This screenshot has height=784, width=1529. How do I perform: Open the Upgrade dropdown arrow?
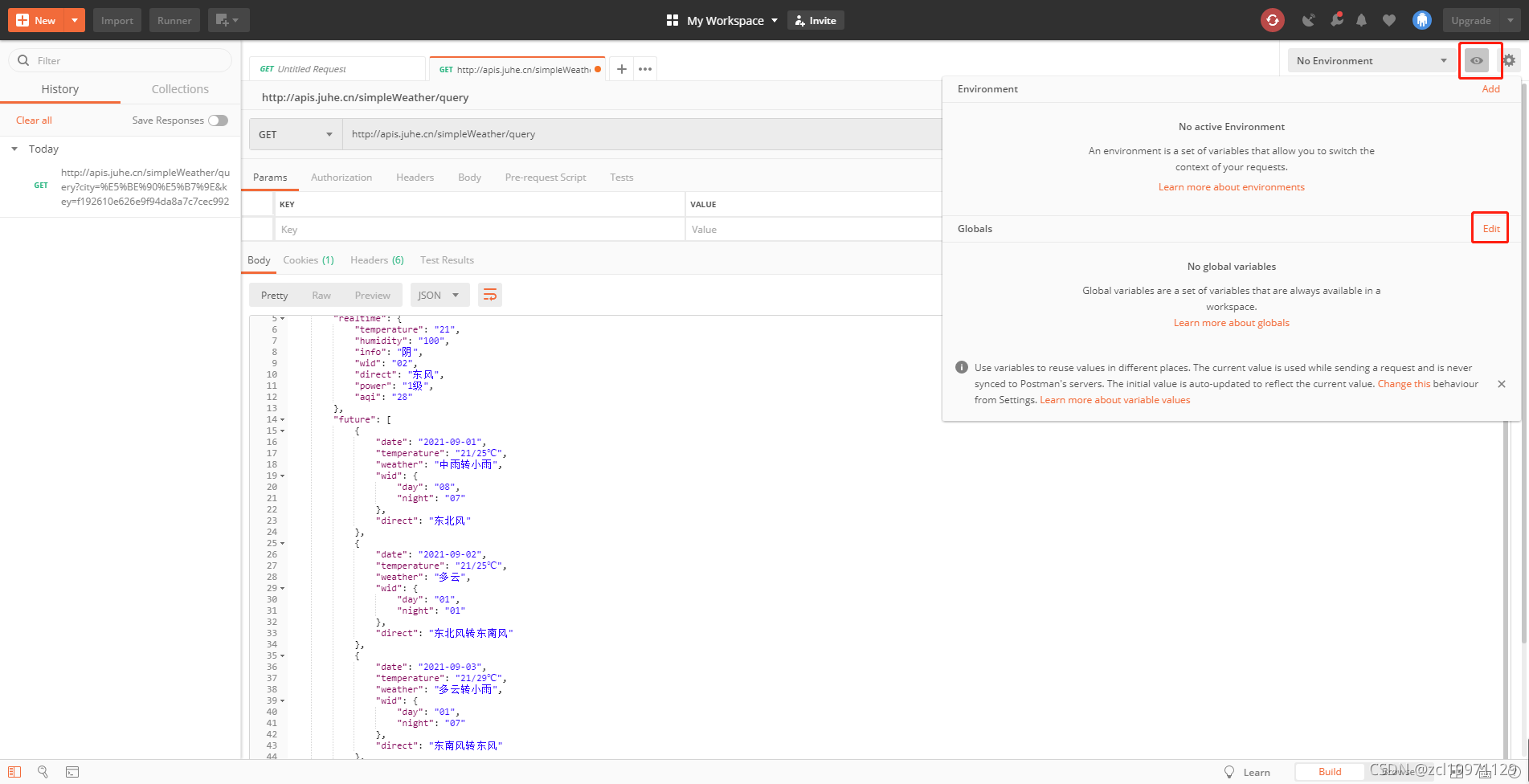(x=1511, y=20)
